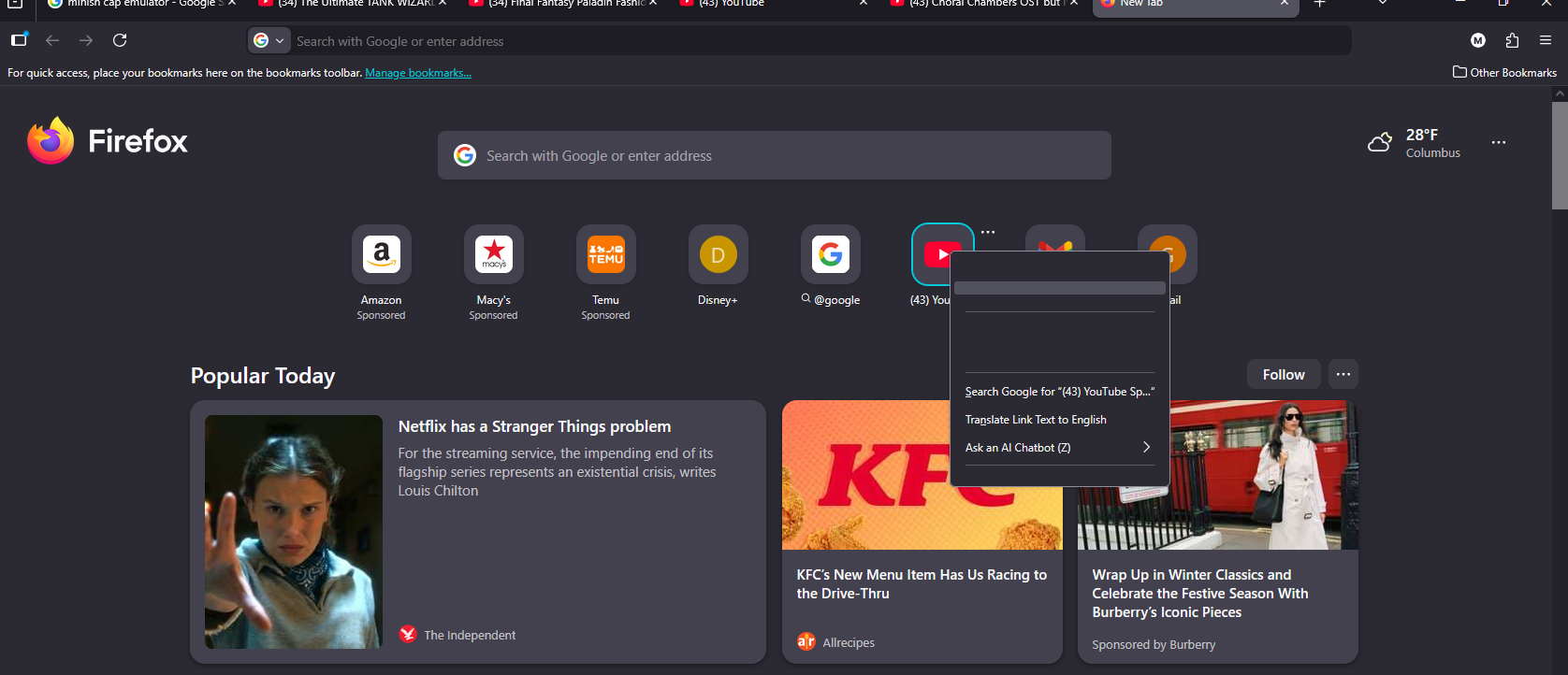
Task: Open the Firefox application menu
Action: pyautogui.click(x=1546, y=40)
